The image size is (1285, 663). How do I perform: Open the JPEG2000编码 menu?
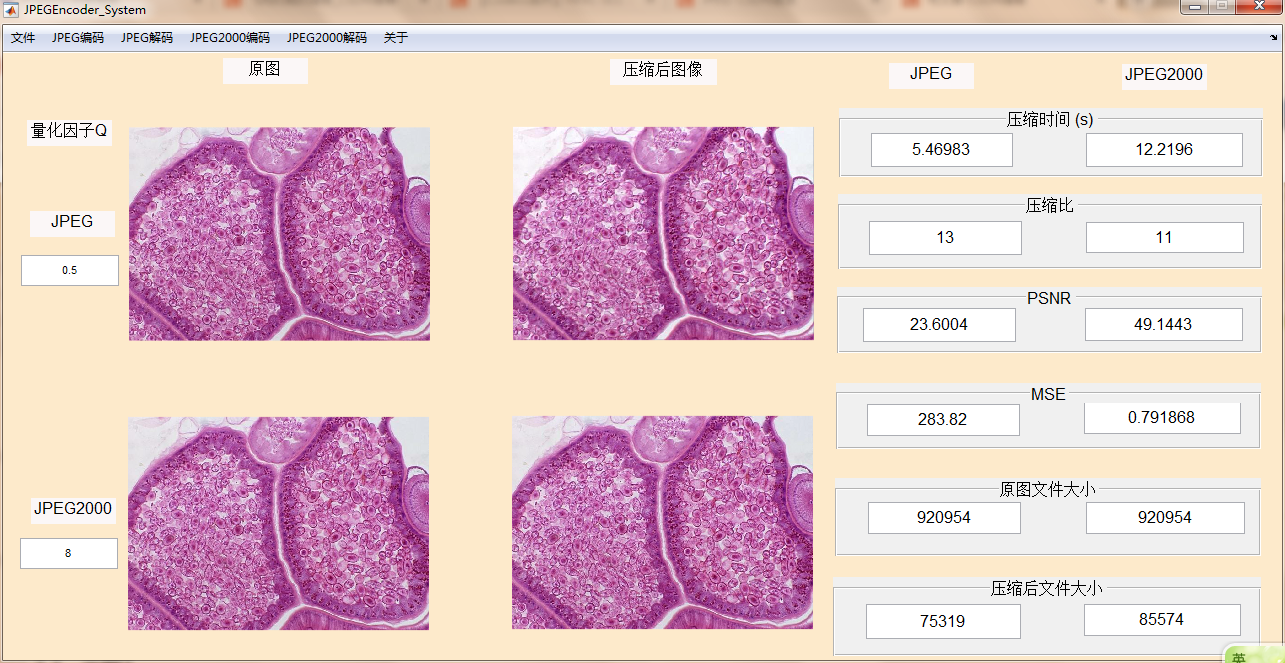coord(230,38)
